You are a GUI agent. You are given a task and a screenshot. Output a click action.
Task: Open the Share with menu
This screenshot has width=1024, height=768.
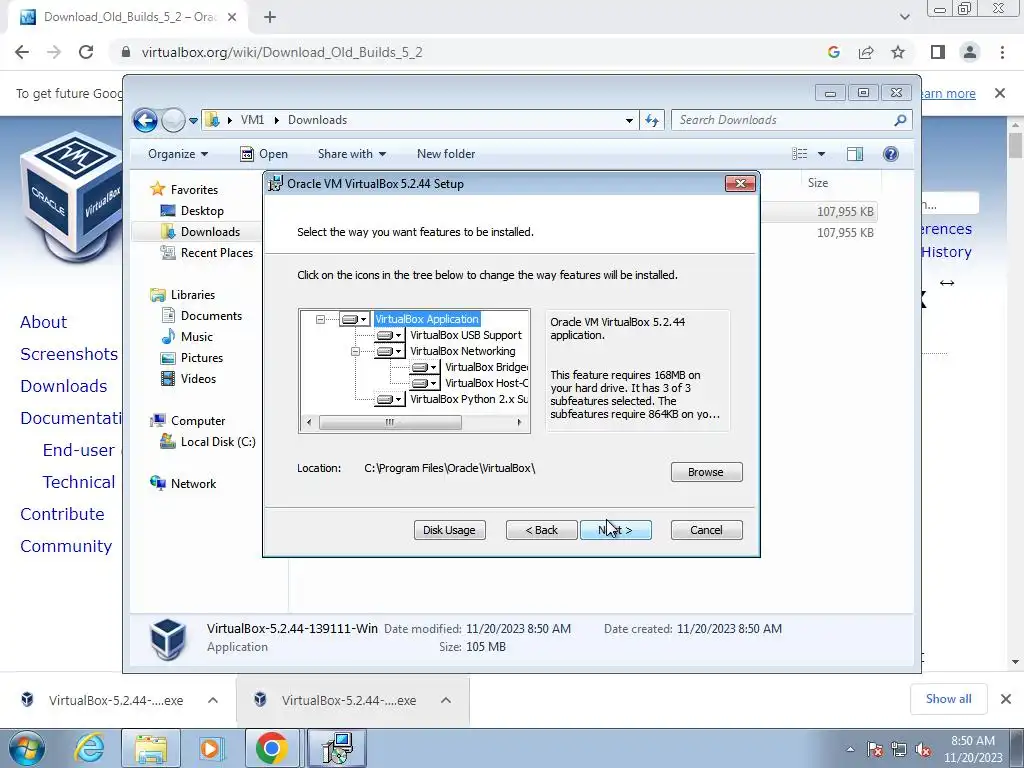[x=351, y=154]
